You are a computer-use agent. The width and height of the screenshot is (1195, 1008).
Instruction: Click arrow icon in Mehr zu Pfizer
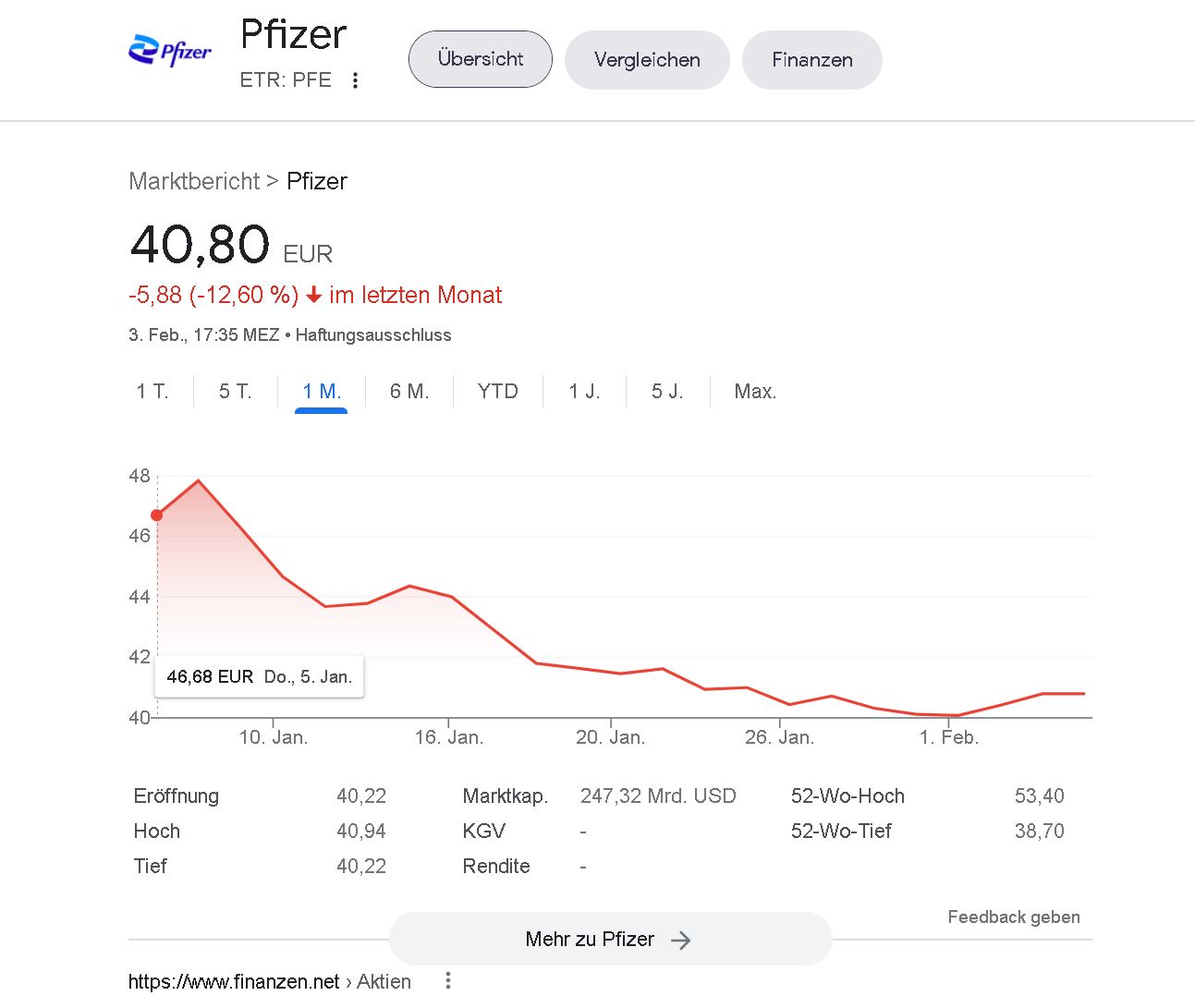click(681, 941)
